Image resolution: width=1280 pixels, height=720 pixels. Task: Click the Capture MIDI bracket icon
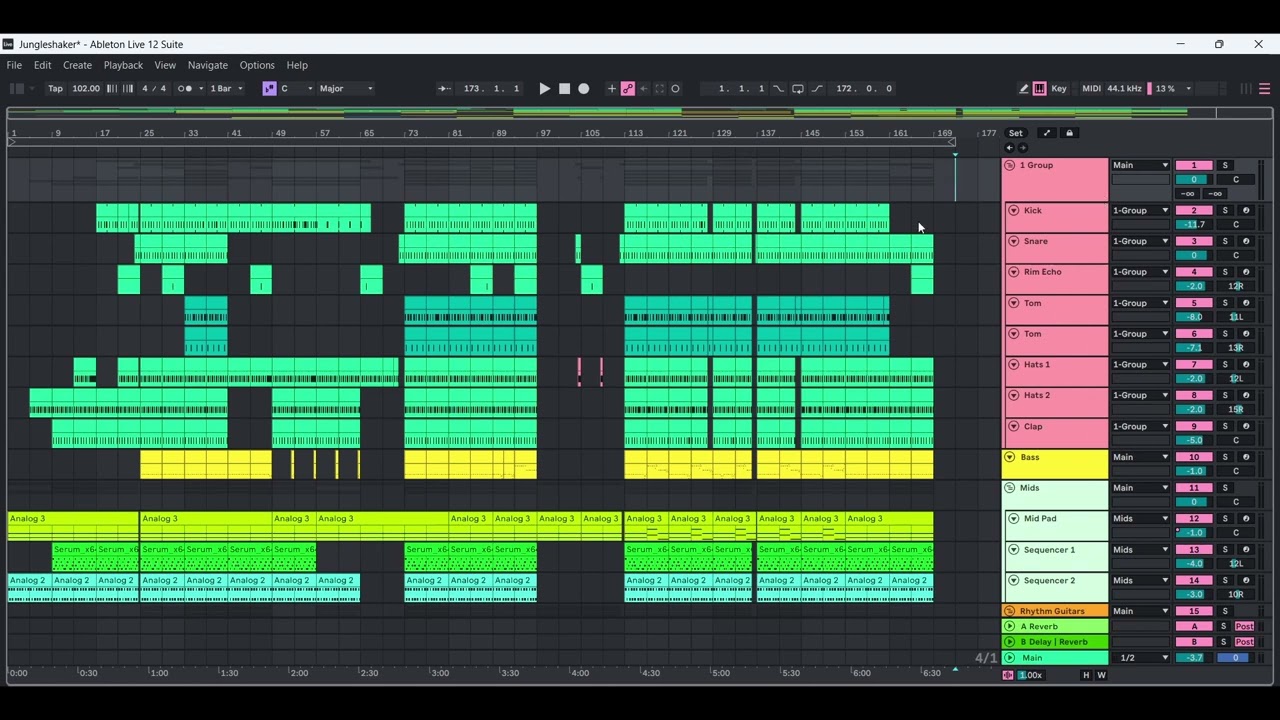pos(659,88)
